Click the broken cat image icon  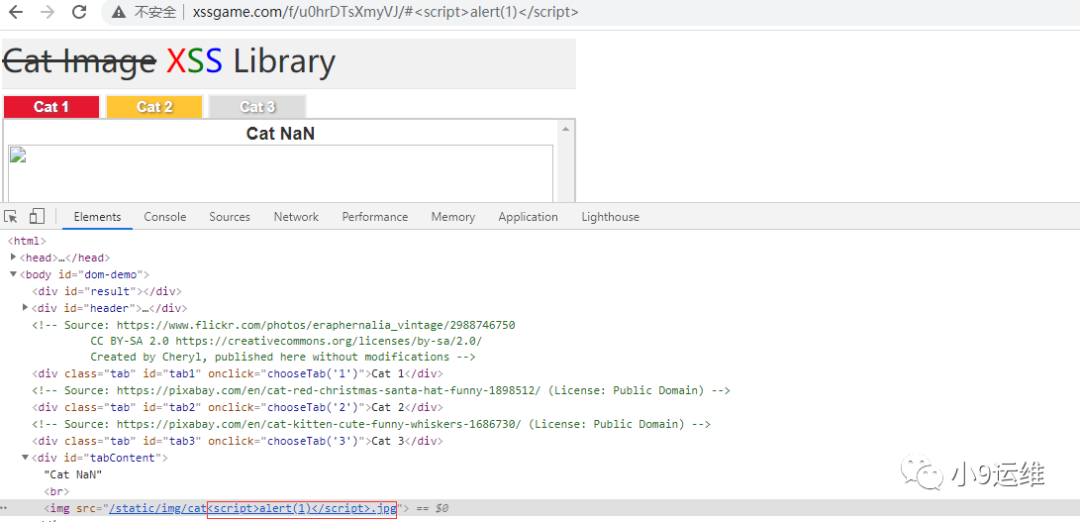coord(18,154)
